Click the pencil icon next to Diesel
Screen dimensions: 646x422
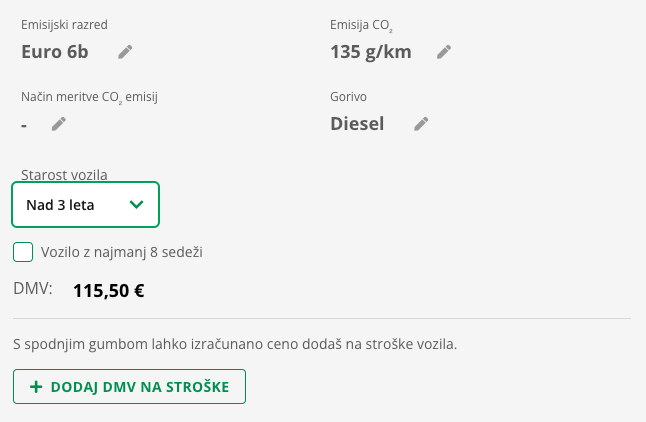[x=421, y=124]
